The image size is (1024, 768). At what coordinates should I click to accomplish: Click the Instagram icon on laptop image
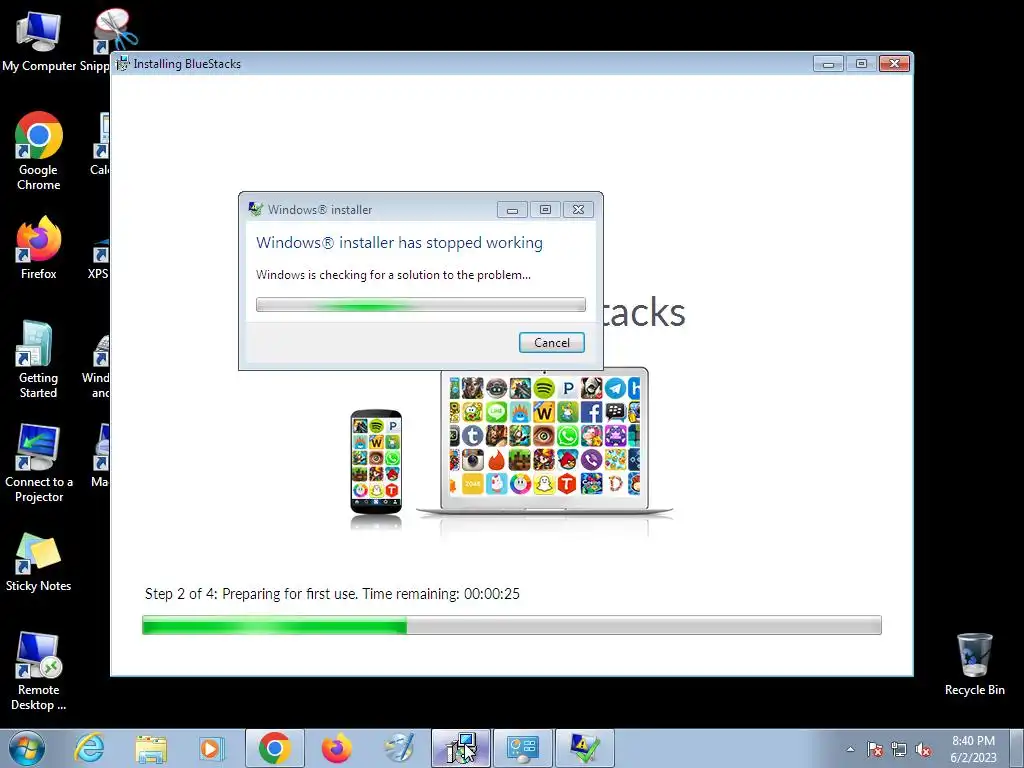click(473, 460)
